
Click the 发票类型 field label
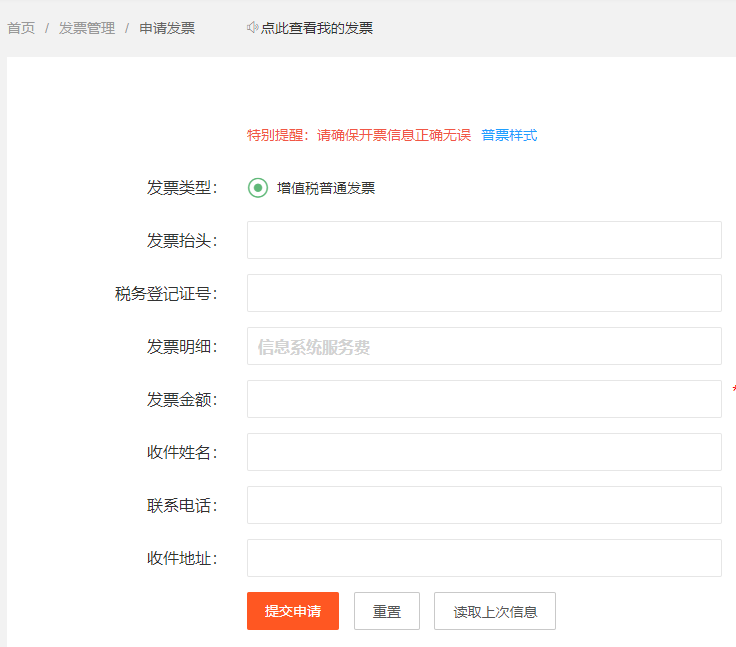point(181,188)
